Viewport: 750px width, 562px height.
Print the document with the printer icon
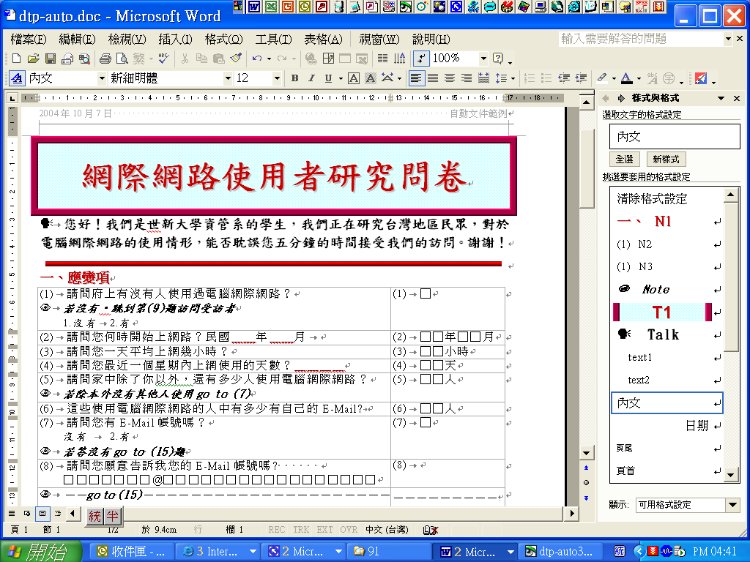pos(105,58)
